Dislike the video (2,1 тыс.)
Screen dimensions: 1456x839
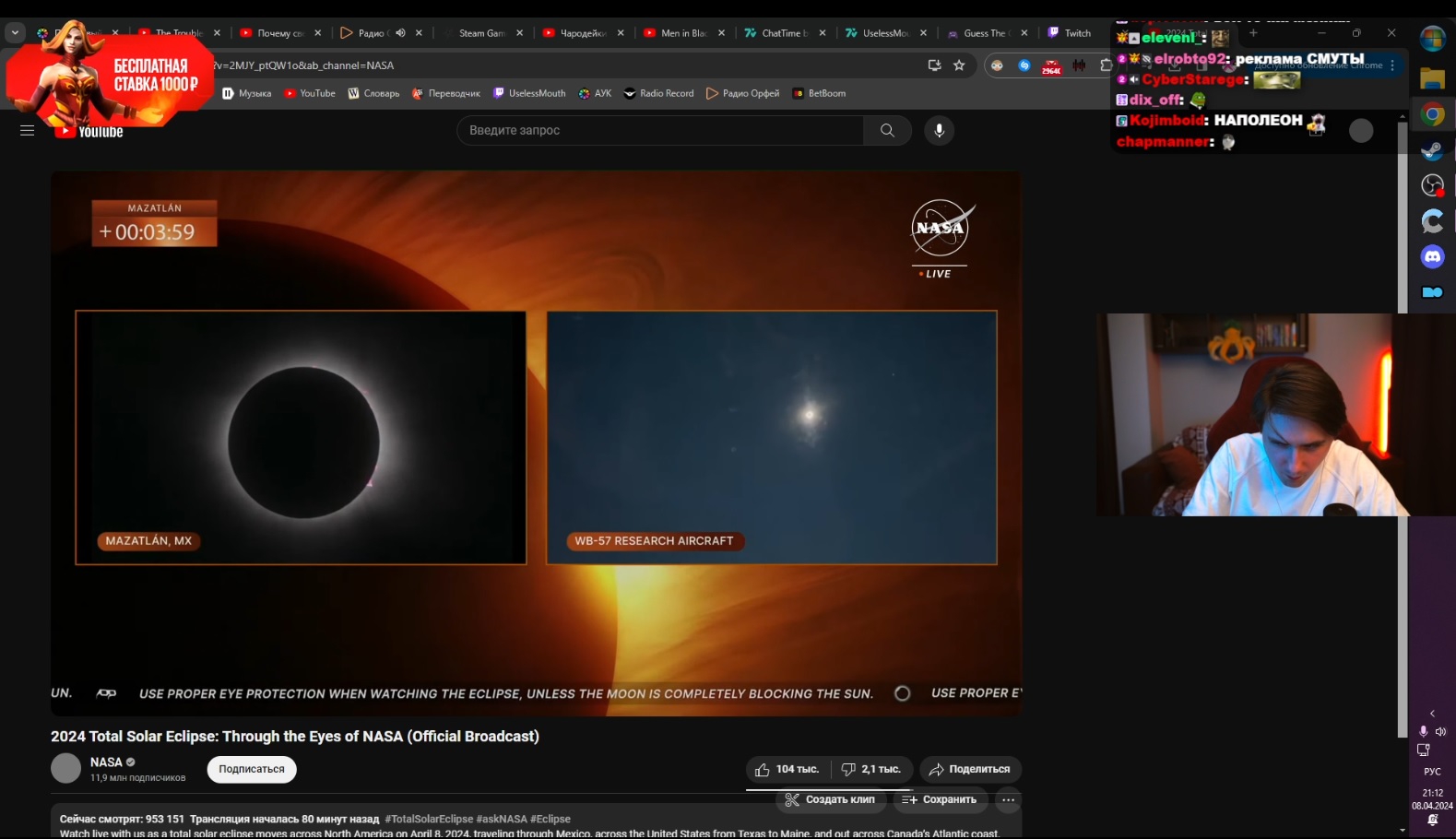[872, 769]
